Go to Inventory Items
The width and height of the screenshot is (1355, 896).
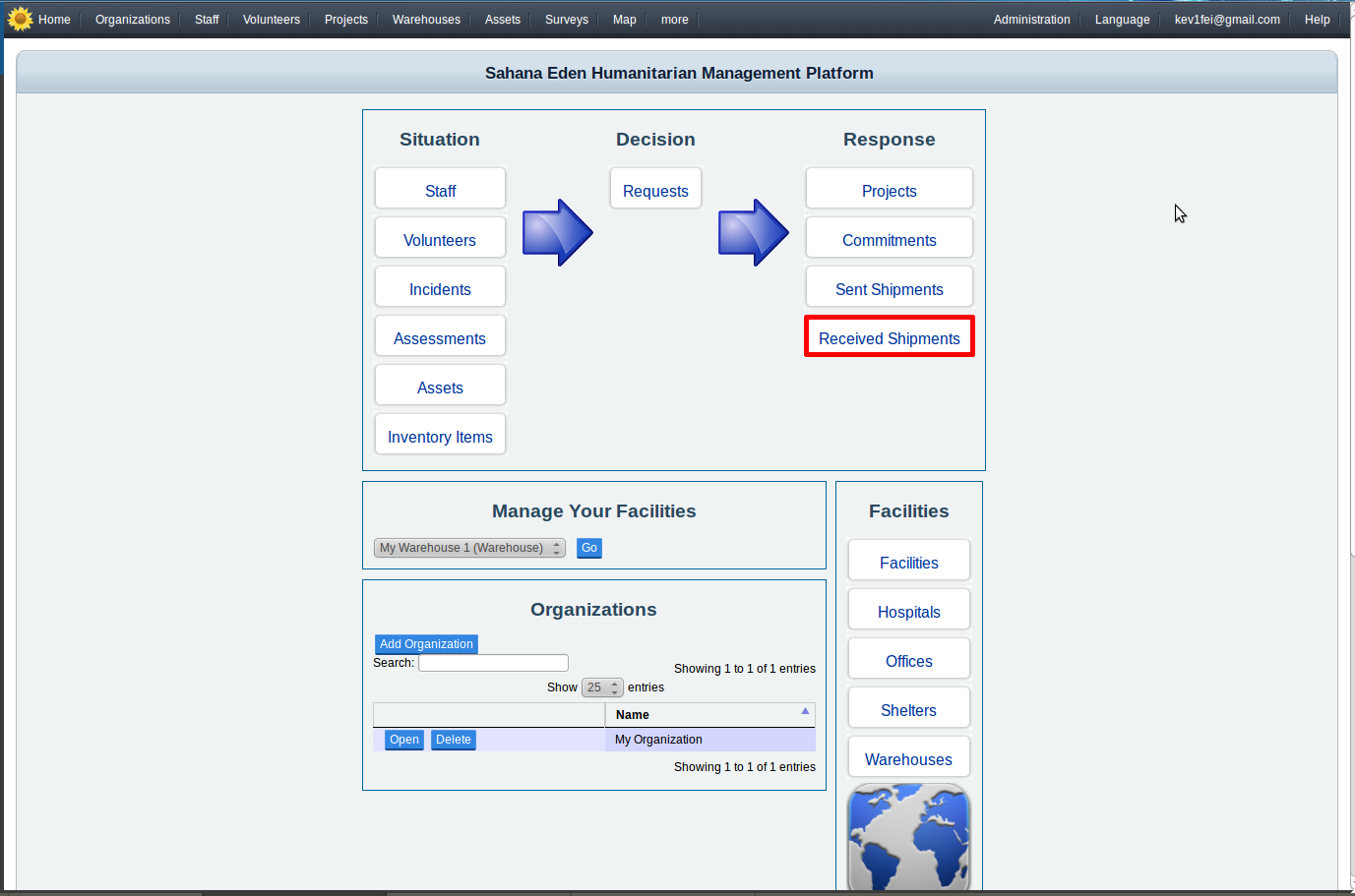pyautogui.click(x=440, y=436)
